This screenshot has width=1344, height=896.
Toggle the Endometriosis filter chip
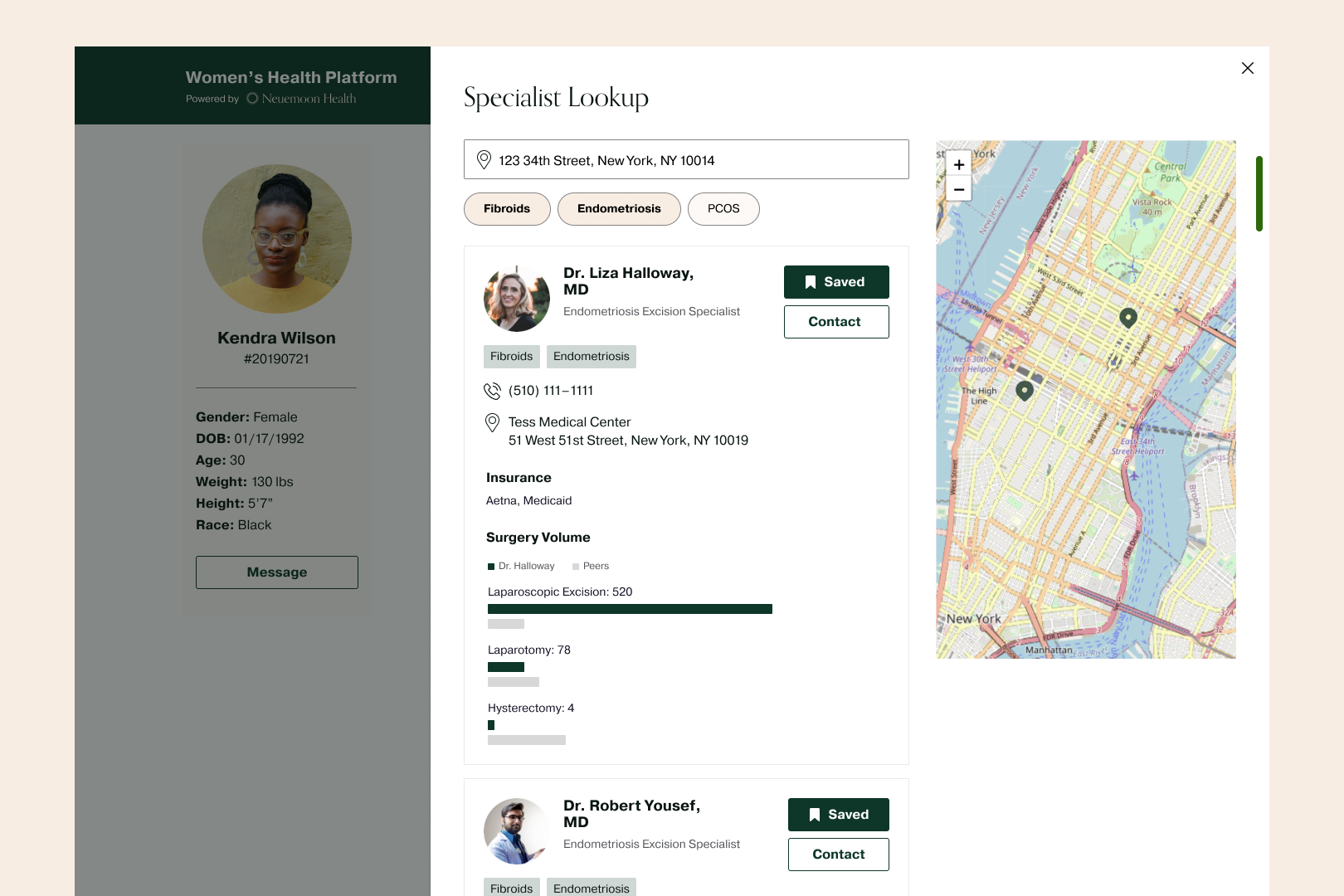click(619, 209)
